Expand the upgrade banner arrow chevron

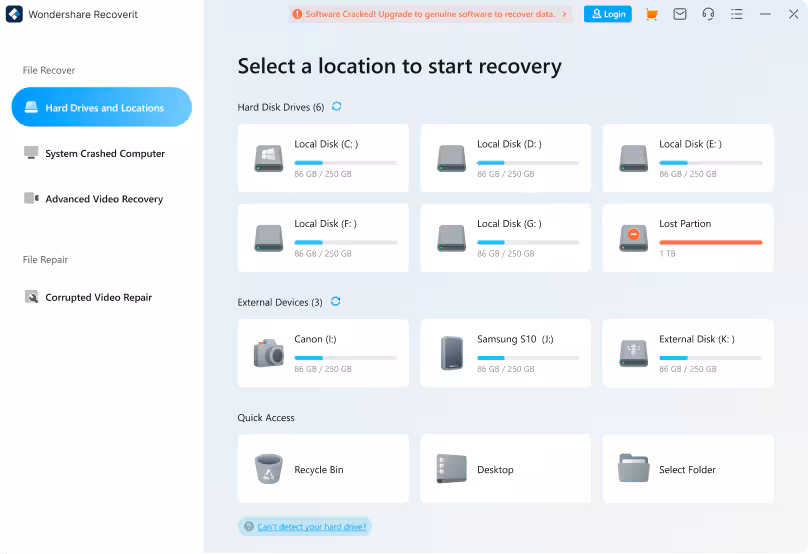[x=564, y=14]
